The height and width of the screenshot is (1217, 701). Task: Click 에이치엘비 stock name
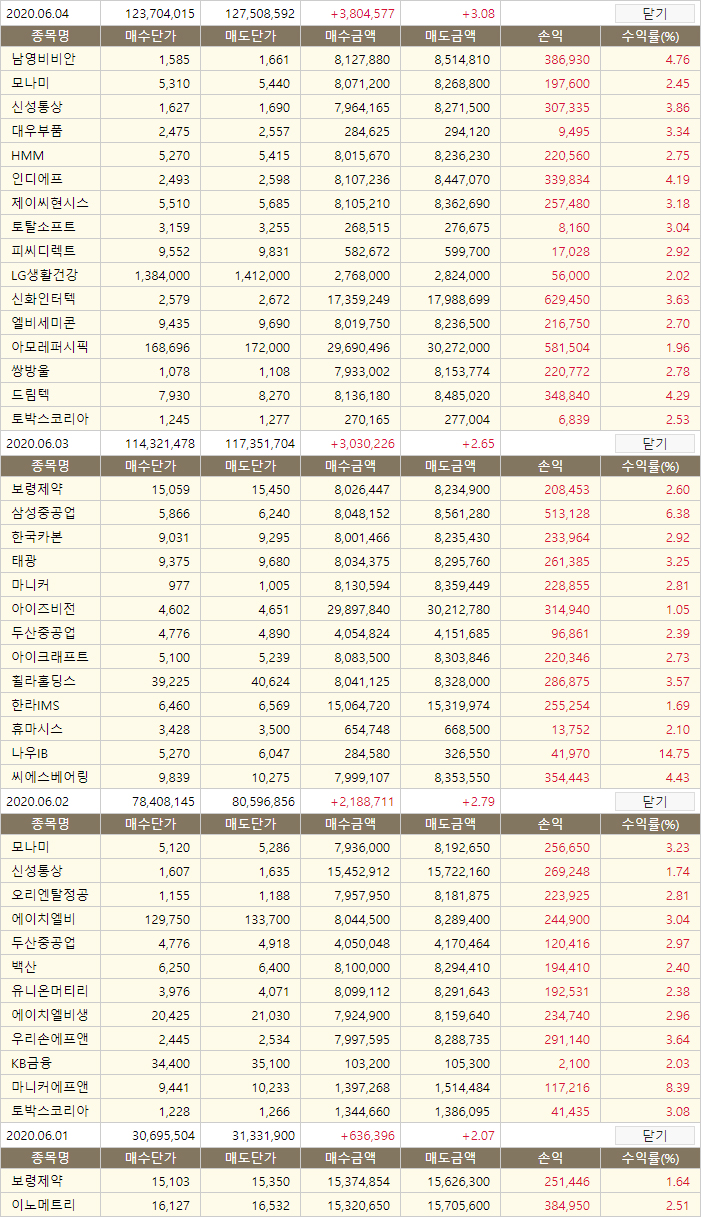[x=43, y=919]
